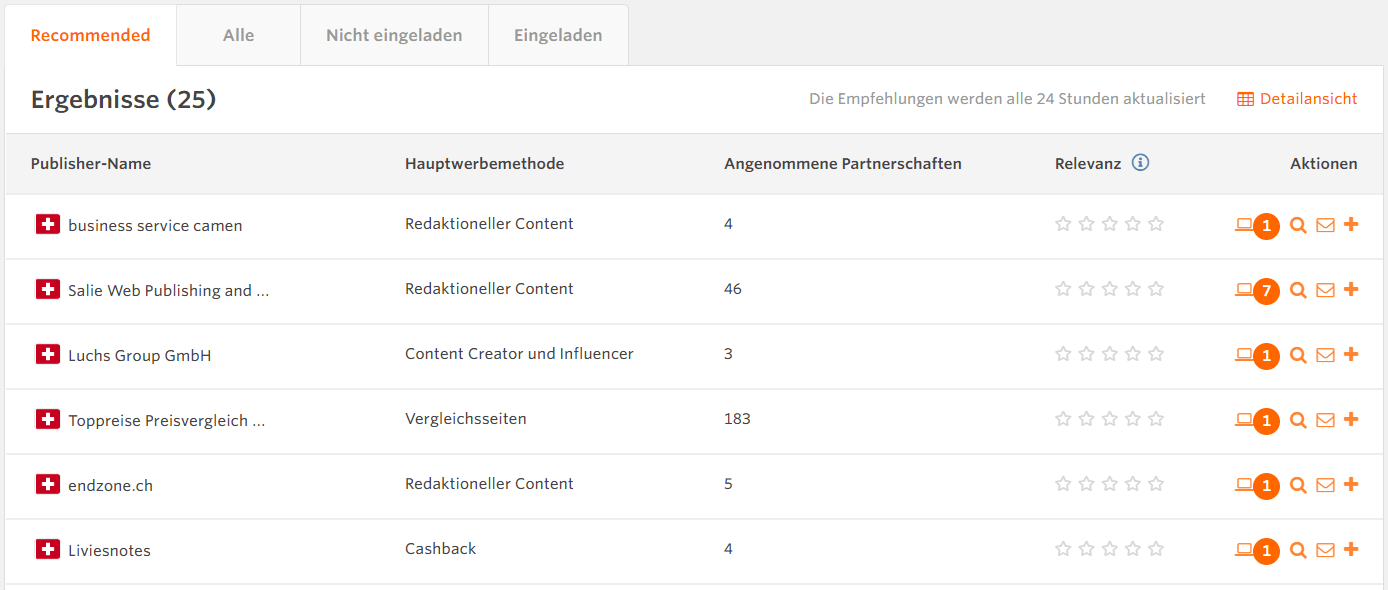Click plus icon in Luchs Group GmbH row
The width and height of the screenshot is (1388, 590).
pyautogui.click(x=1351, y=354)
